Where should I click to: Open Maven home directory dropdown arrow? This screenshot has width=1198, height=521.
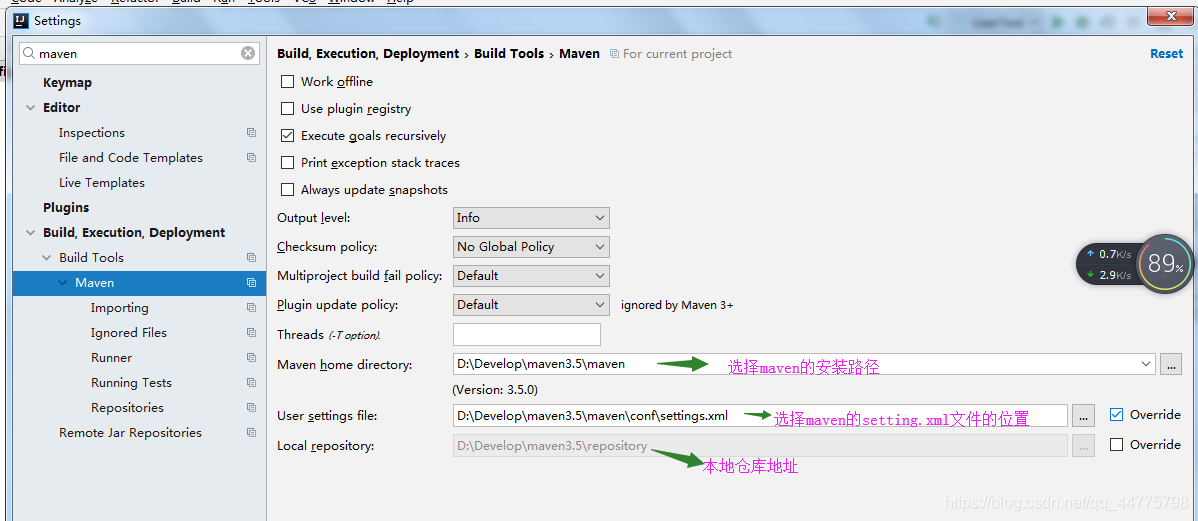coord(1146,364)
